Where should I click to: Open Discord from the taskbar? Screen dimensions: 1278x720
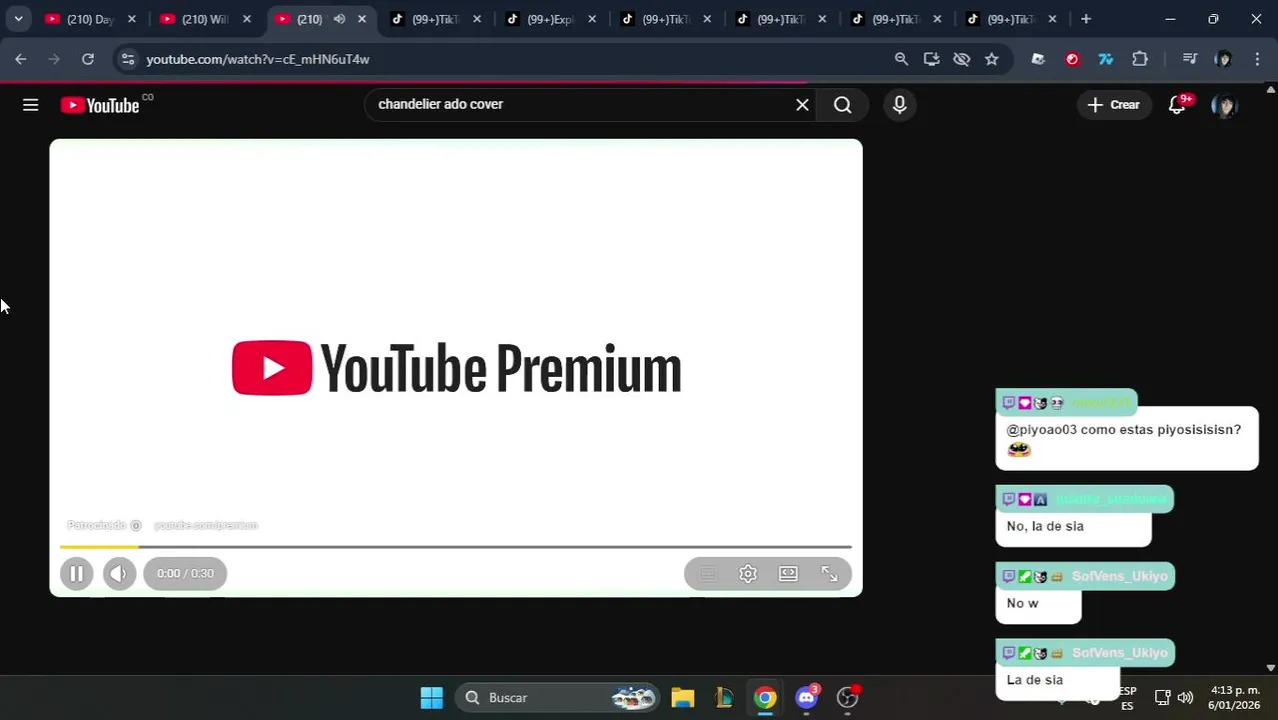(807, 698)
